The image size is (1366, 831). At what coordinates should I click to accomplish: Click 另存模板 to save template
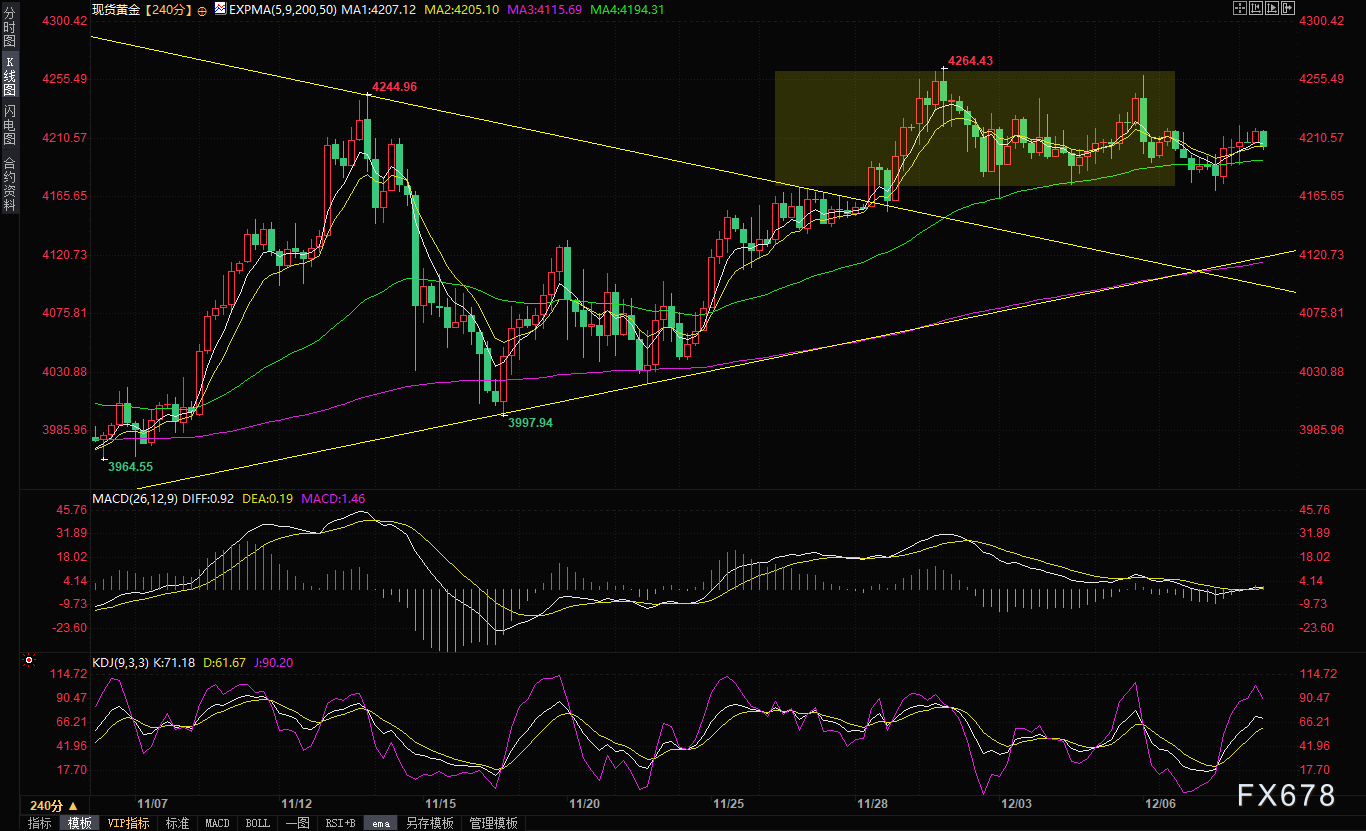(x=430, y=823)
